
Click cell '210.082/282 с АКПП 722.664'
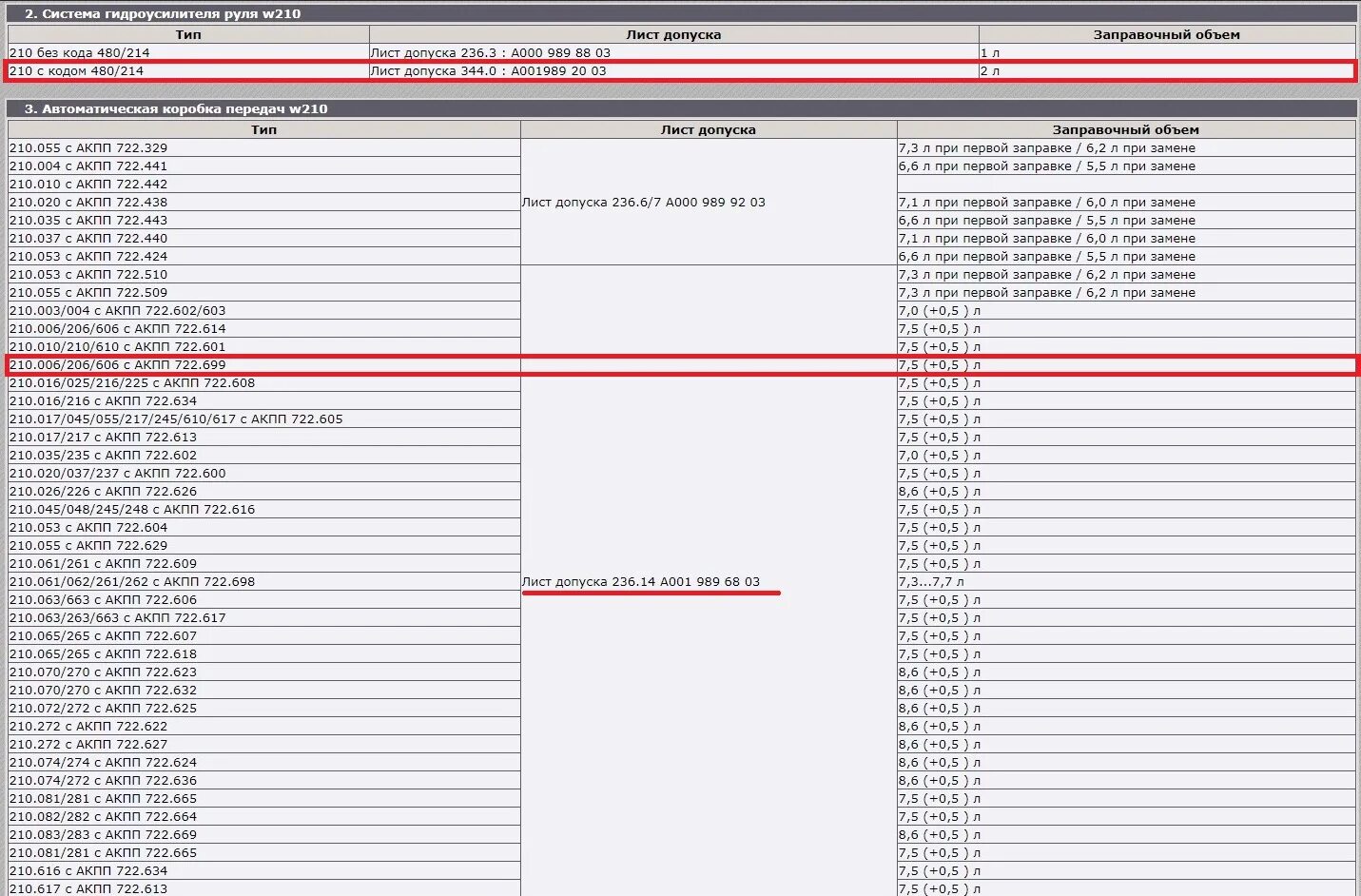pos(264,816)
